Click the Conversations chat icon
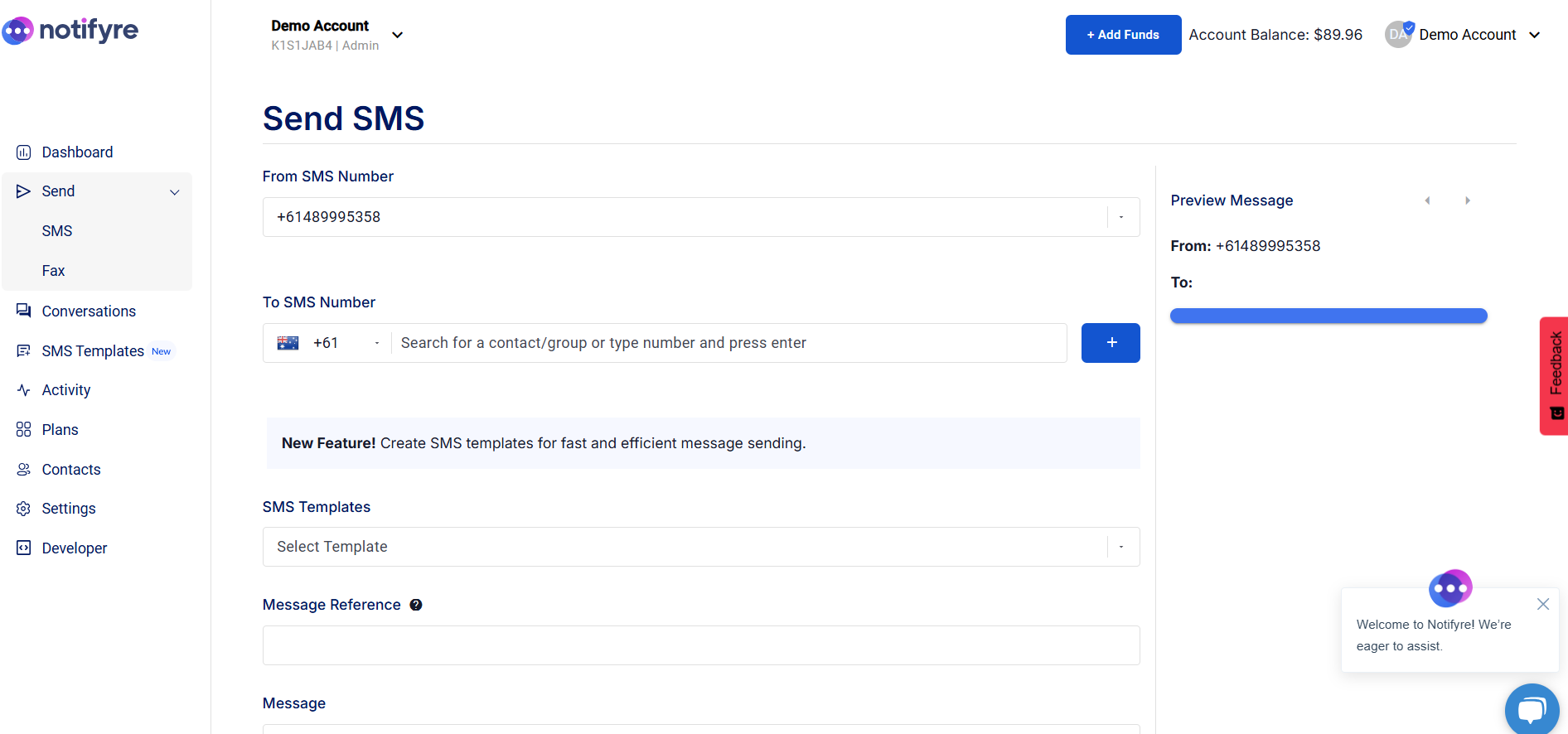This screenshot has width=1568, height=734. coord(23,311)
